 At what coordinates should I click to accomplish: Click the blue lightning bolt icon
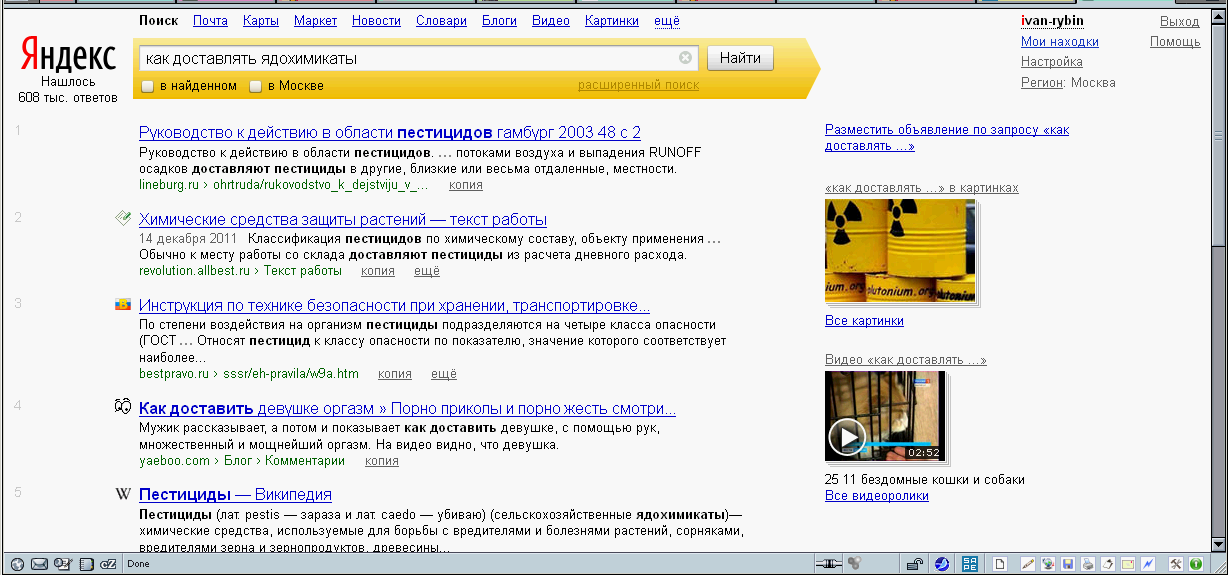pos(1148,564)
